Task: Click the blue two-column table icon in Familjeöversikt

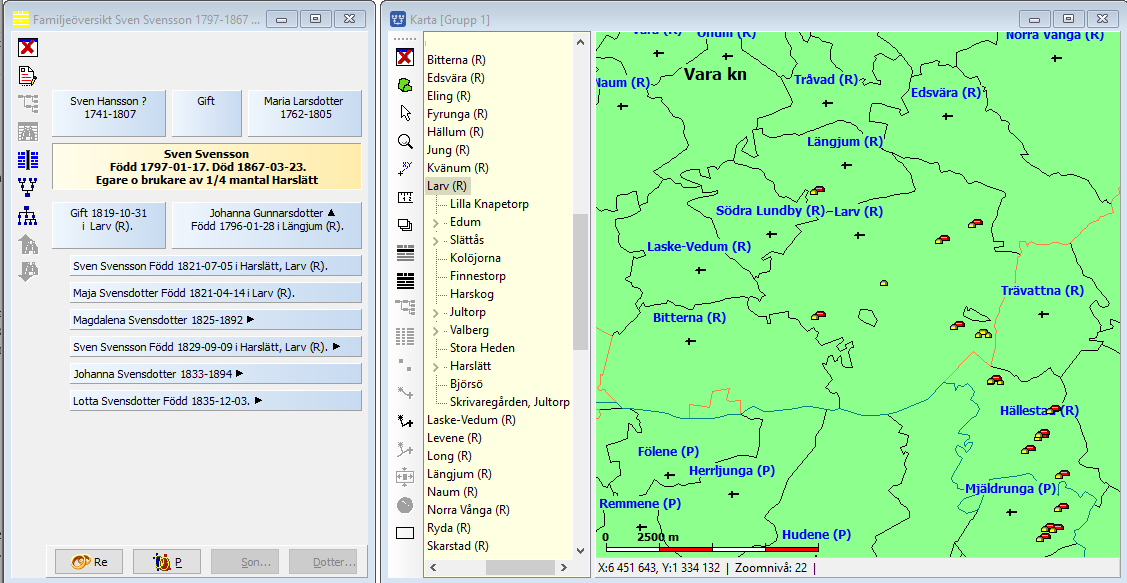Action: click(27, 160)
